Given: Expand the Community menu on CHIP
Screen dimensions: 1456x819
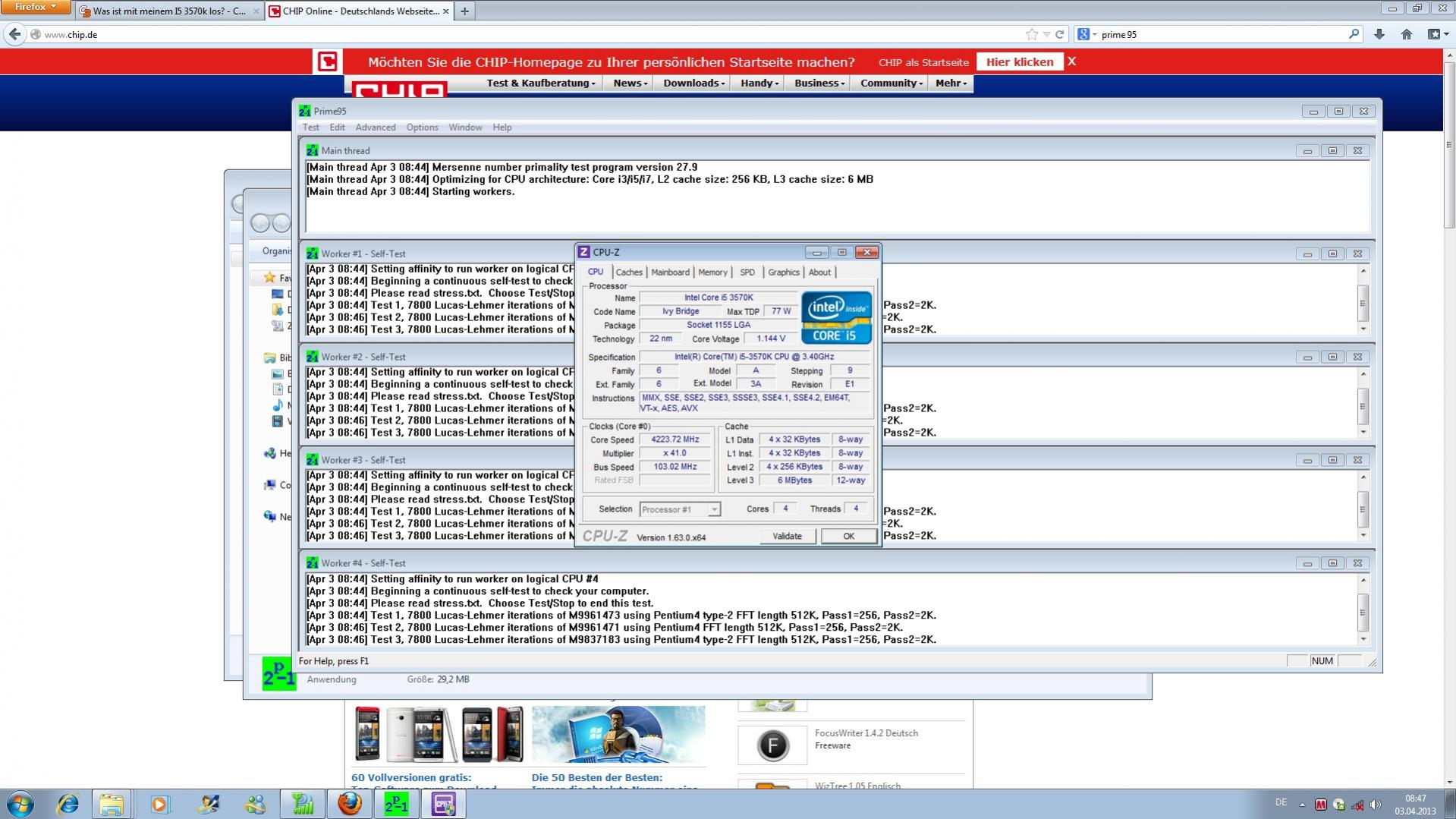Looking at the screenshot, I should (892, 83).
